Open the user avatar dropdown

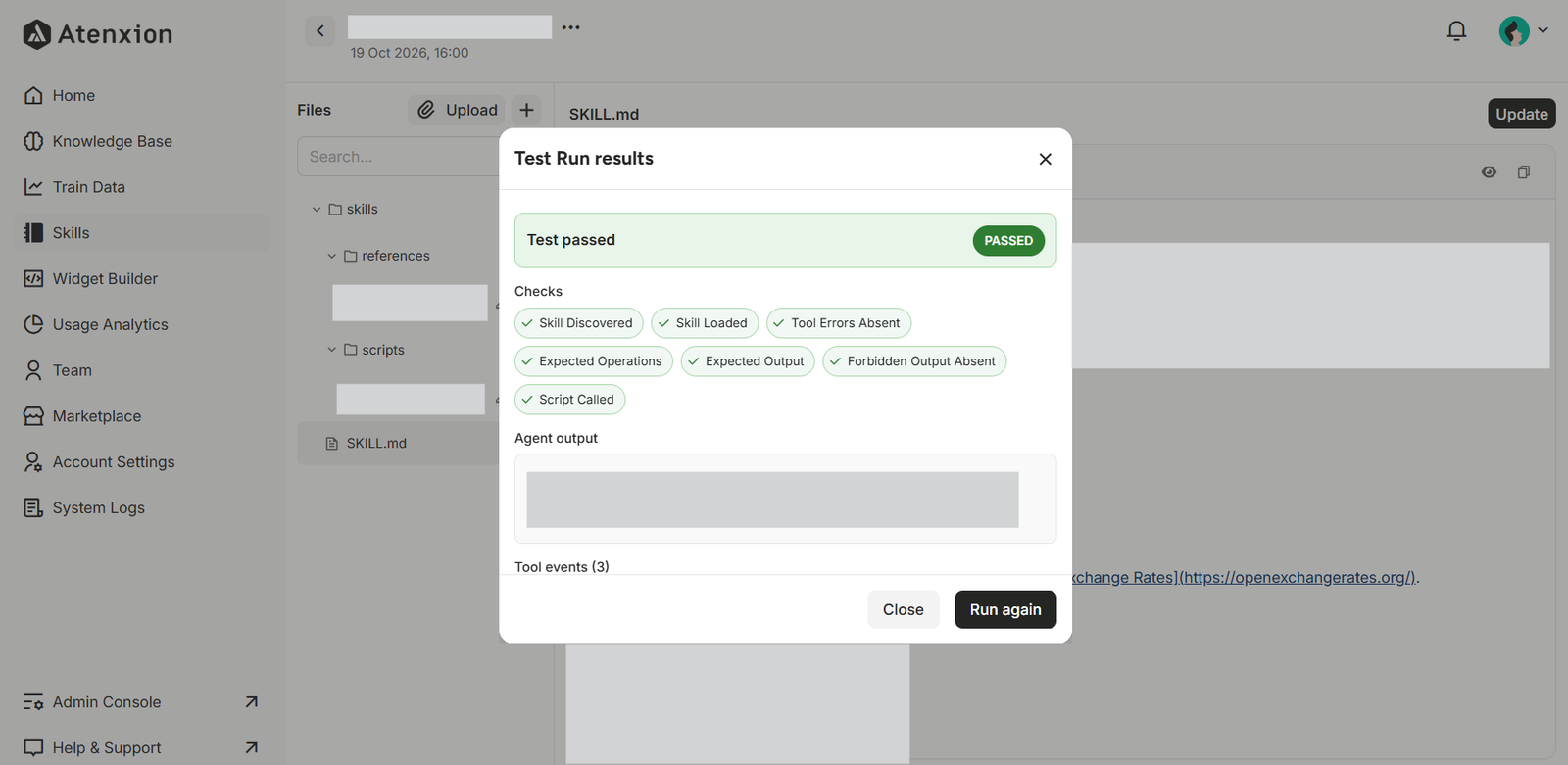pos(1523,31)
